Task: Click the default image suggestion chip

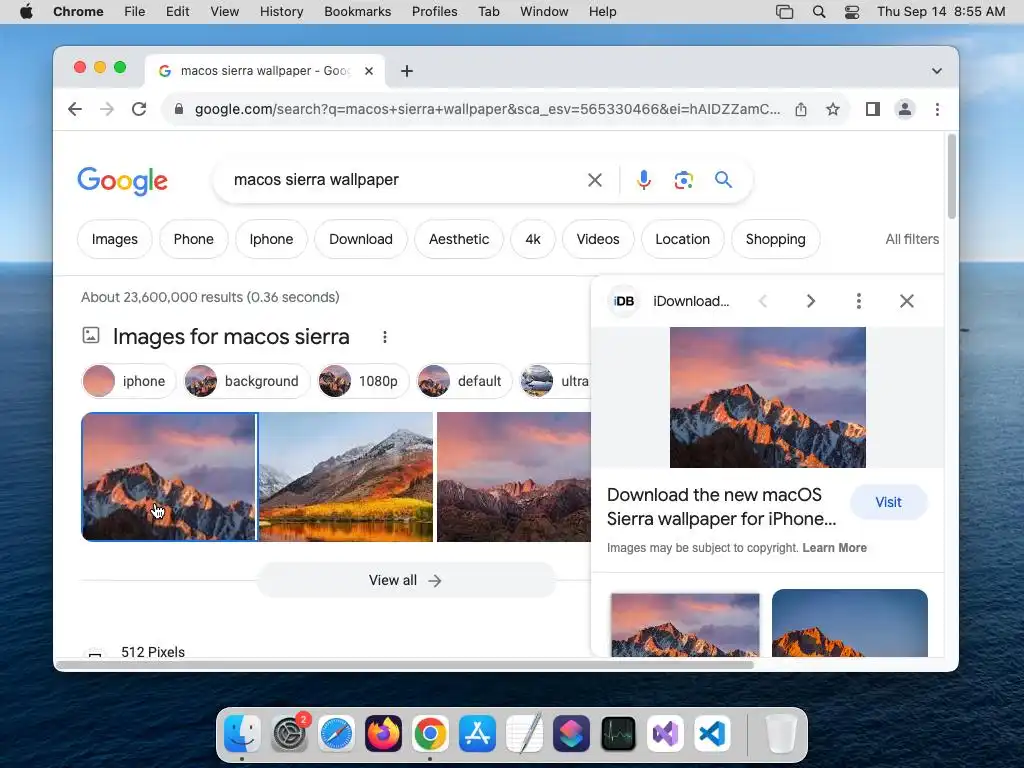Action: [x=464, y=381]
